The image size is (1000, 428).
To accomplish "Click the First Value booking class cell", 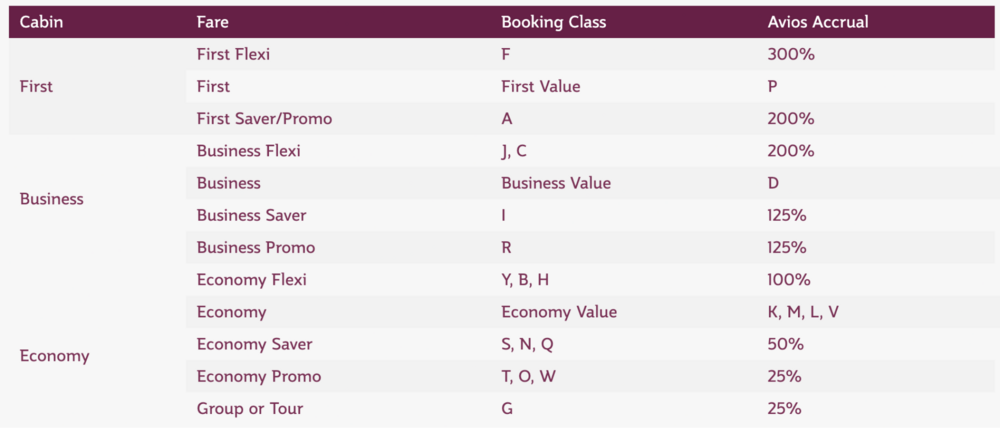I will tap(540, 87).
